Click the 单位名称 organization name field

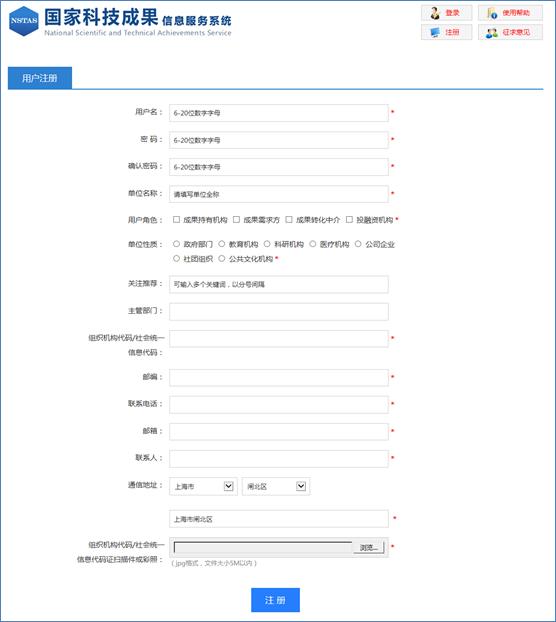279,194
